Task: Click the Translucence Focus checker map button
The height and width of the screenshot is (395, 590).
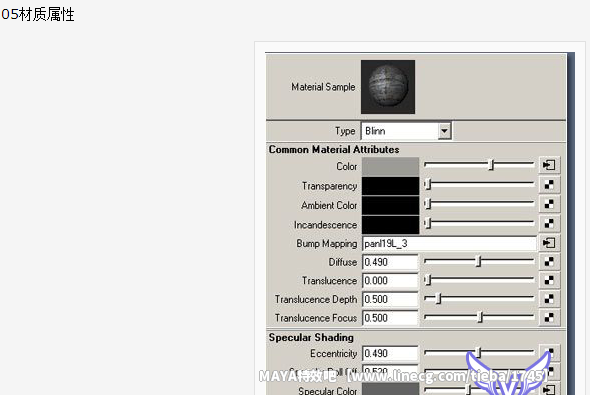Action: click(x=549, y=318)
